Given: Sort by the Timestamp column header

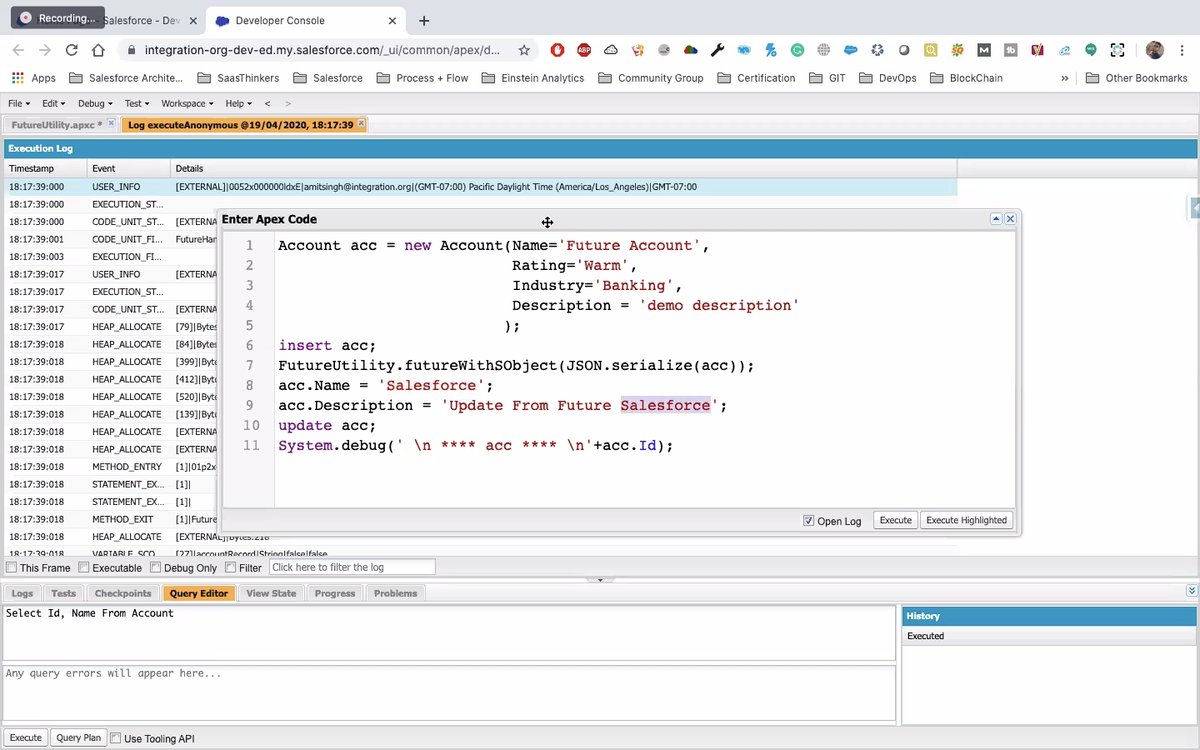Looking at the screenshot, I should tap(45, 169).
